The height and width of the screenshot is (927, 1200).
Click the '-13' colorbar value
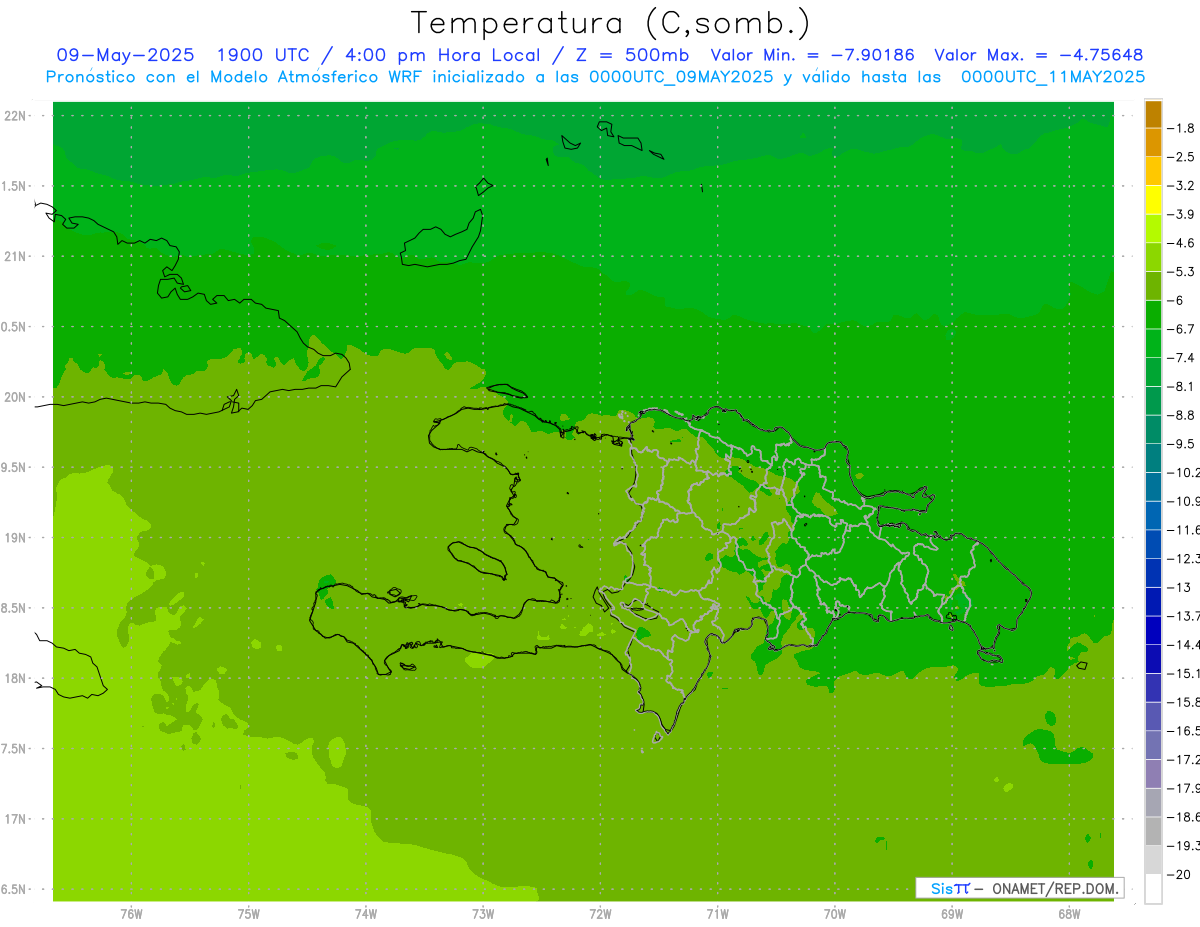click(x=1179, y=587)
